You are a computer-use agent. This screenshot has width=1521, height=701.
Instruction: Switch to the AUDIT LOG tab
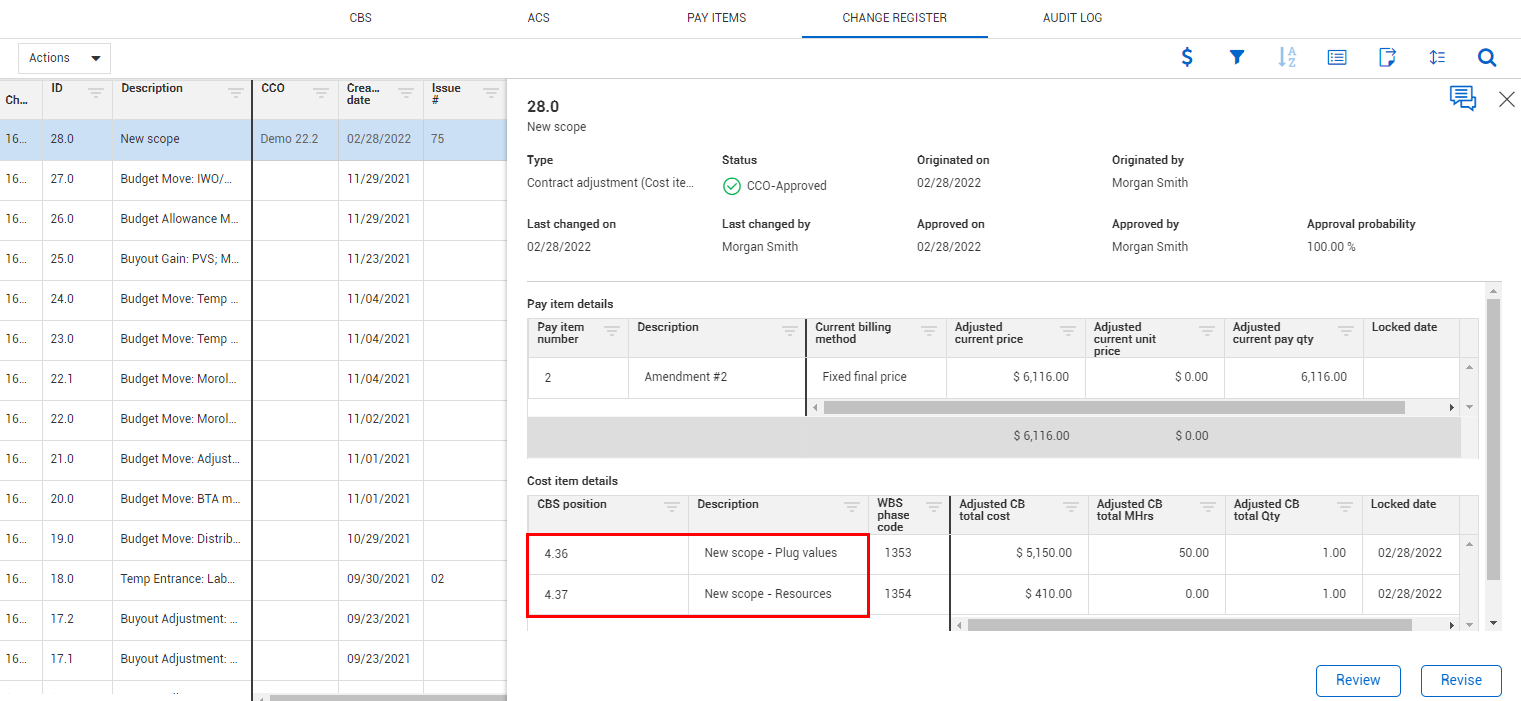click(x=1072, y=18)
